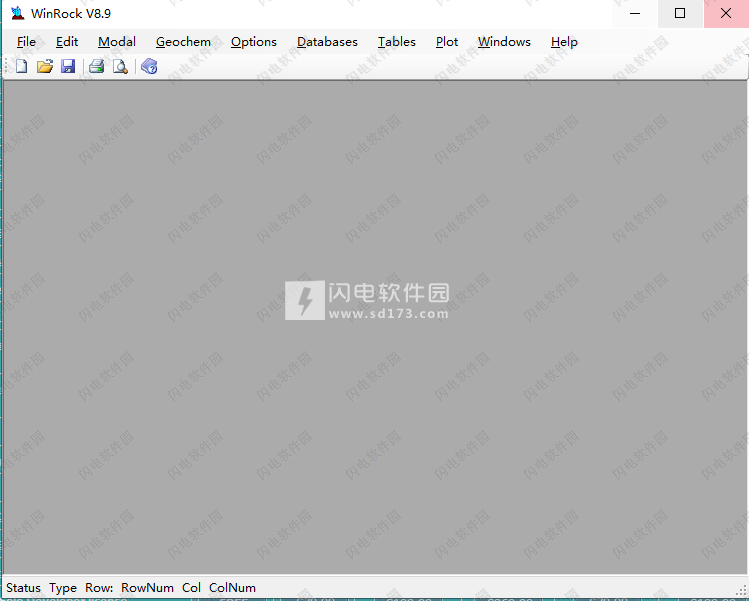
Task: Open the File menu
Action: pyautogui.click(x=26, y=42)
